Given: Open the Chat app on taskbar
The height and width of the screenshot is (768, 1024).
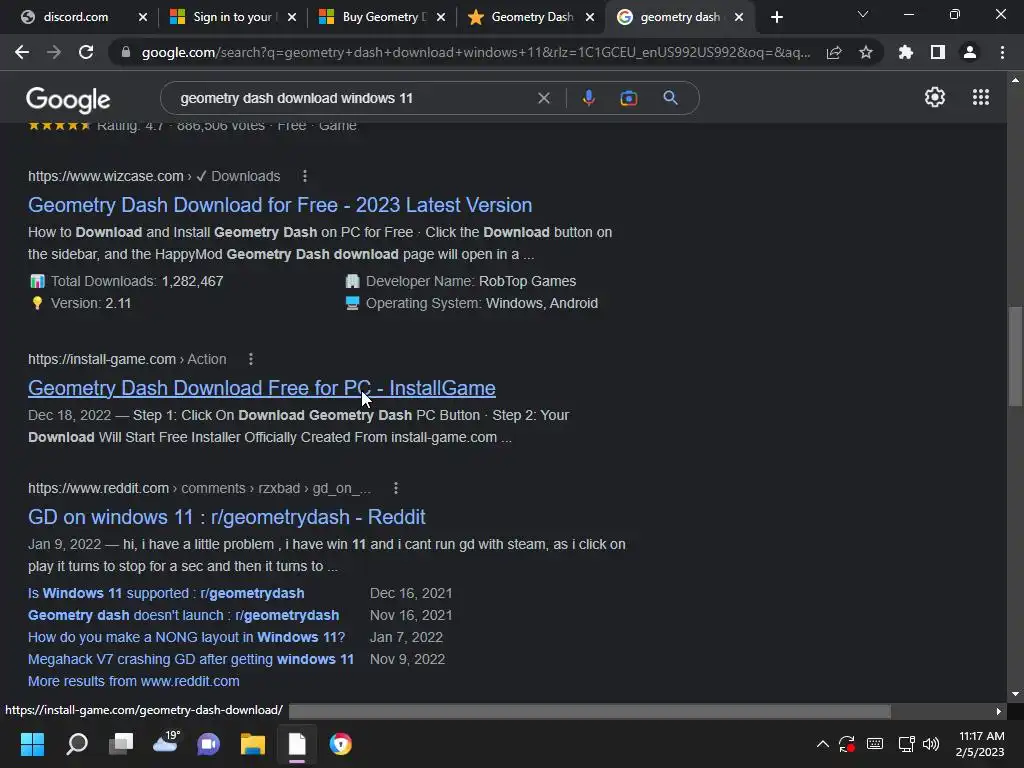Looking at the screenshot, I should pos(209,744).
